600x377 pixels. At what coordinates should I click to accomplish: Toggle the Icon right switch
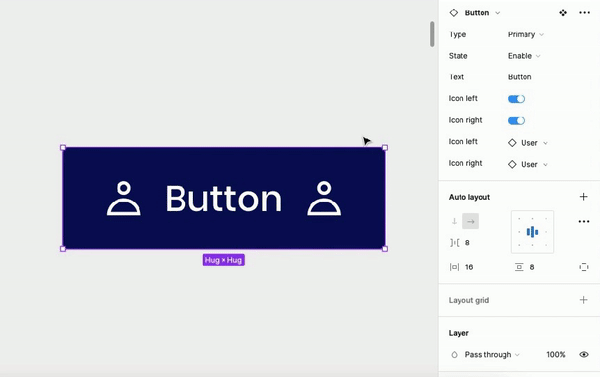(516, 121)
